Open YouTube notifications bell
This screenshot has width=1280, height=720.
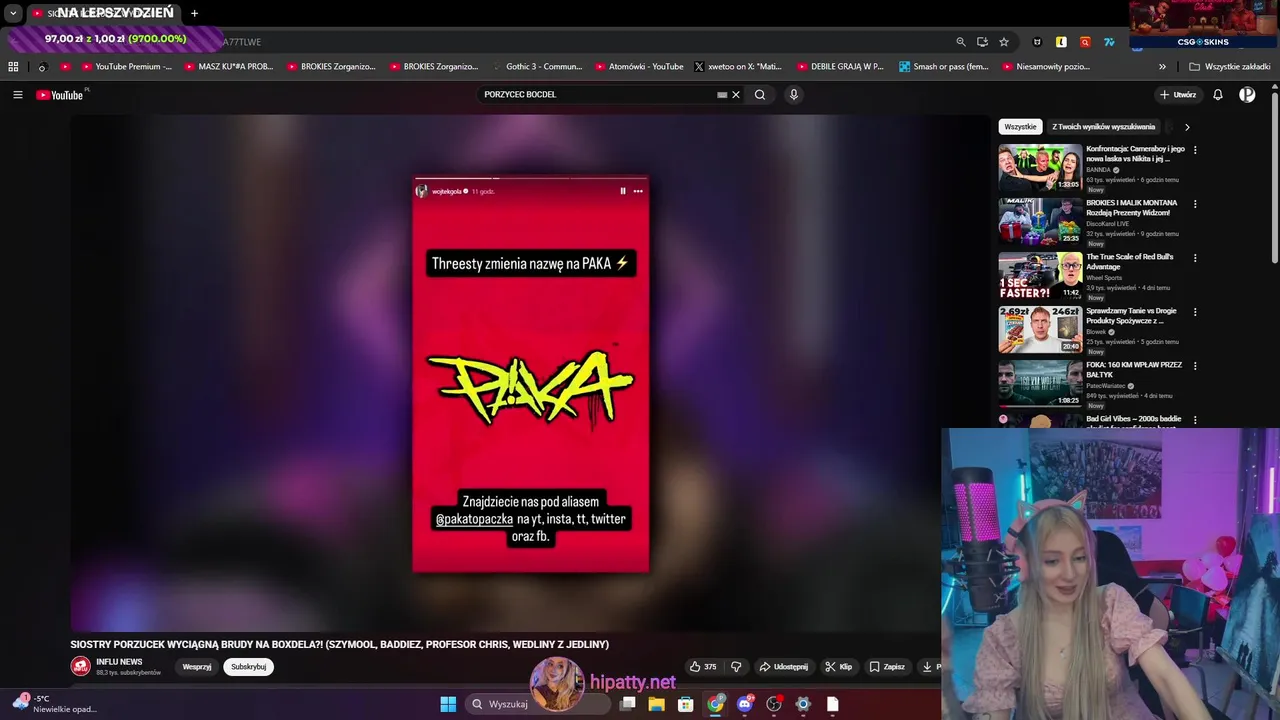1218,95
